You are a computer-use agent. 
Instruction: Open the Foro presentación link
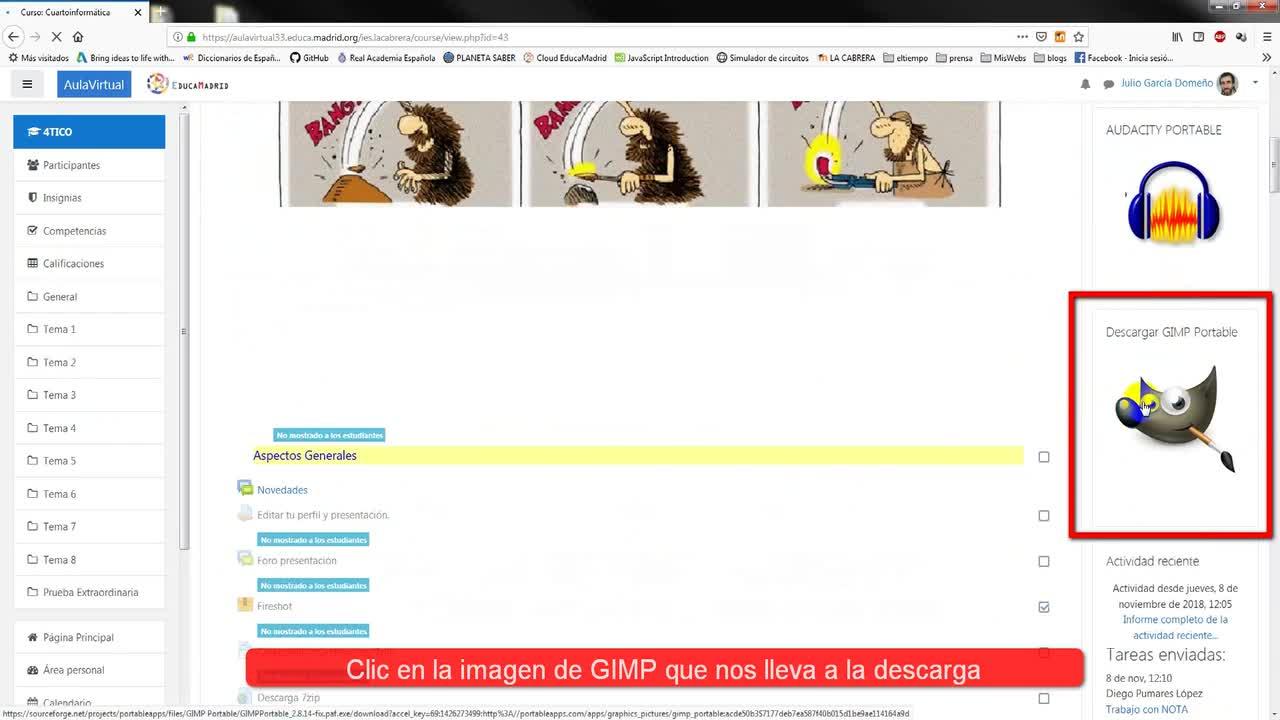tap(297, 561)
